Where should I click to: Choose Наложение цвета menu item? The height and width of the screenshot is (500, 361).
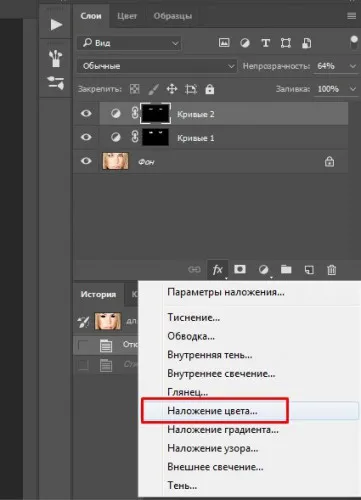249,411
